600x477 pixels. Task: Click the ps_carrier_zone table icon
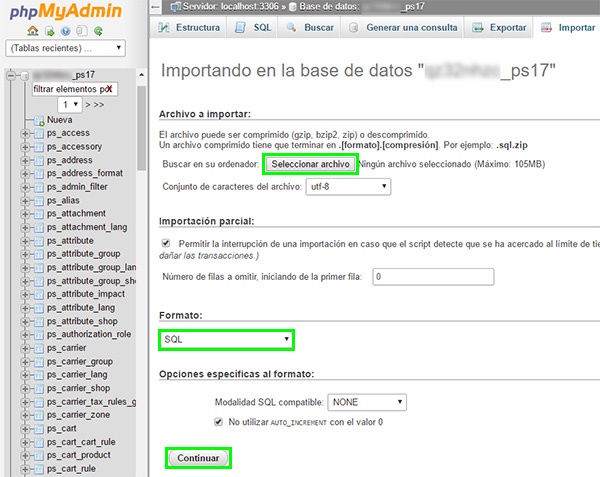[39, 416]
